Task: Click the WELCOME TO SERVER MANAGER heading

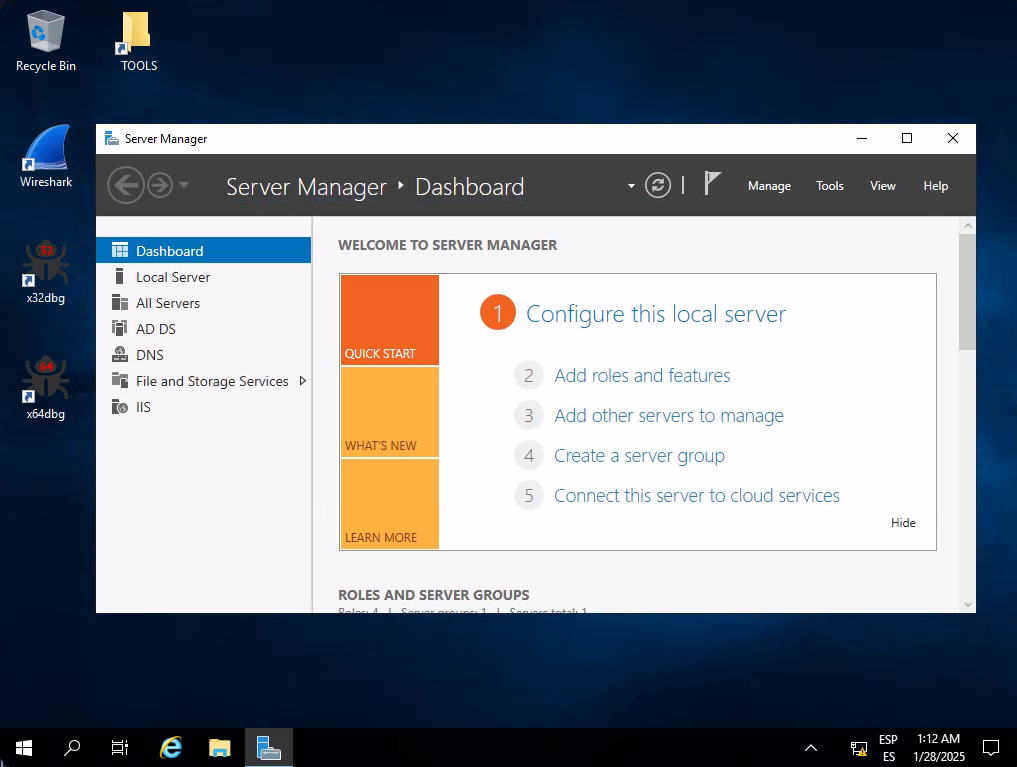Action: (448, 245)
